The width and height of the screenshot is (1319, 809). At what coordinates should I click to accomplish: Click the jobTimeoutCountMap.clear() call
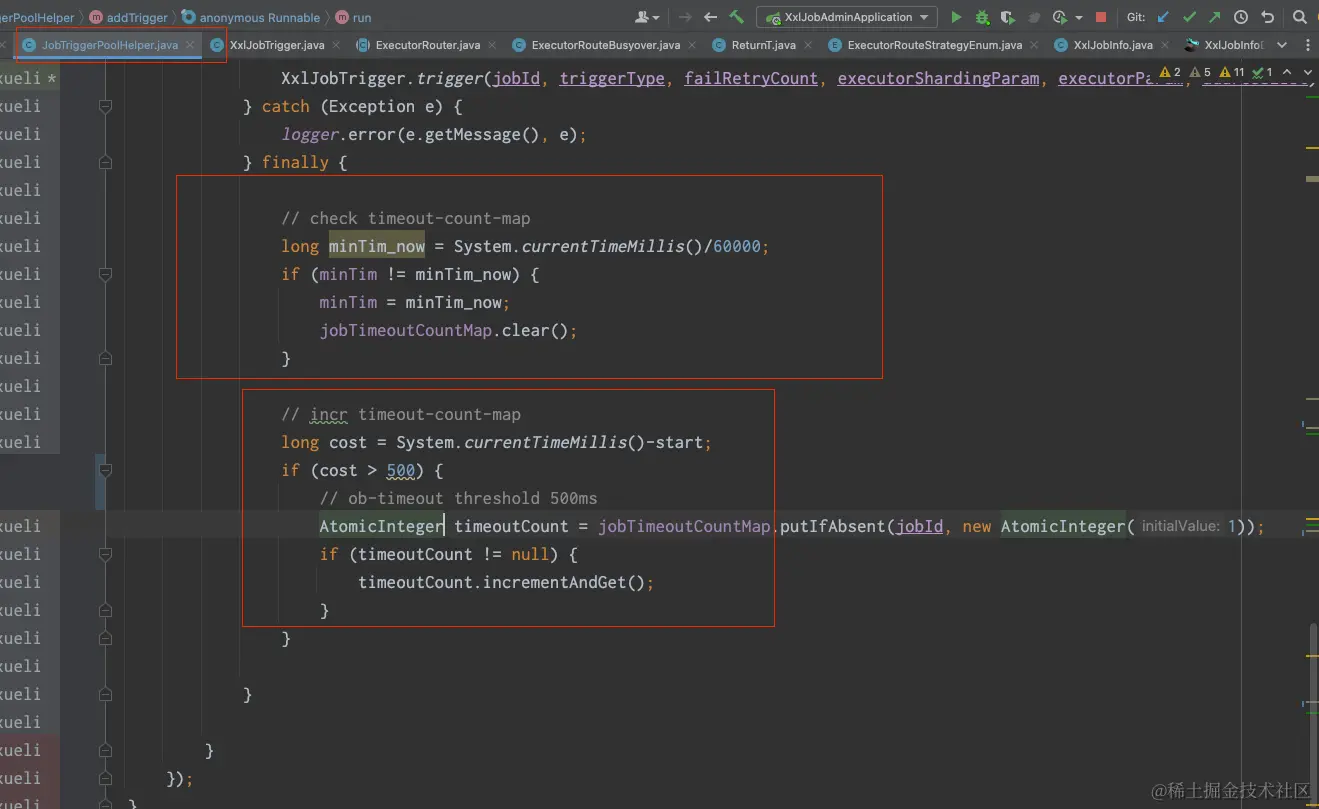pyautogui.click(x=448, y=330)
